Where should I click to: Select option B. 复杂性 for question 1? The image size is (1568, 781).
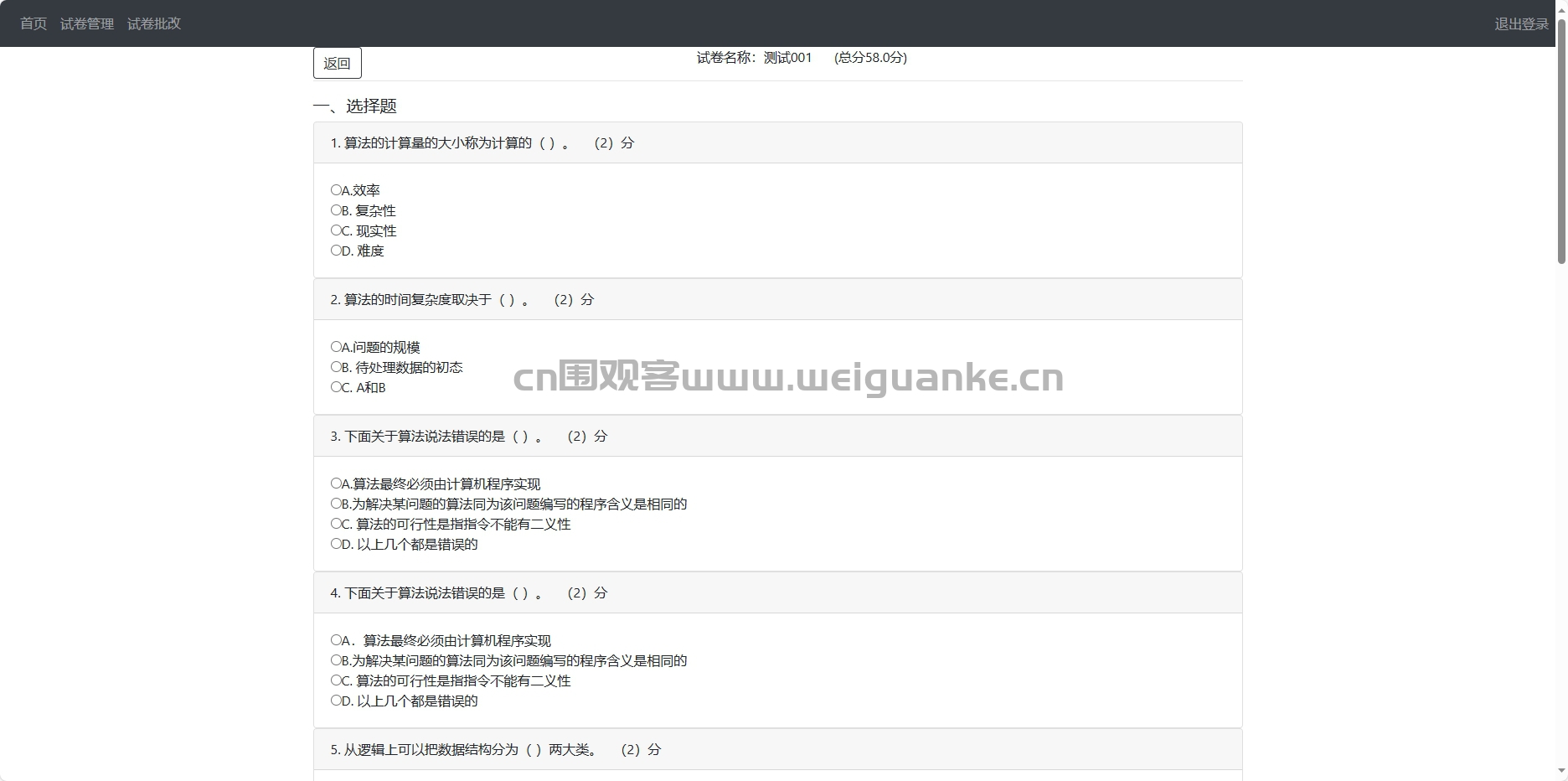(336, 210)
